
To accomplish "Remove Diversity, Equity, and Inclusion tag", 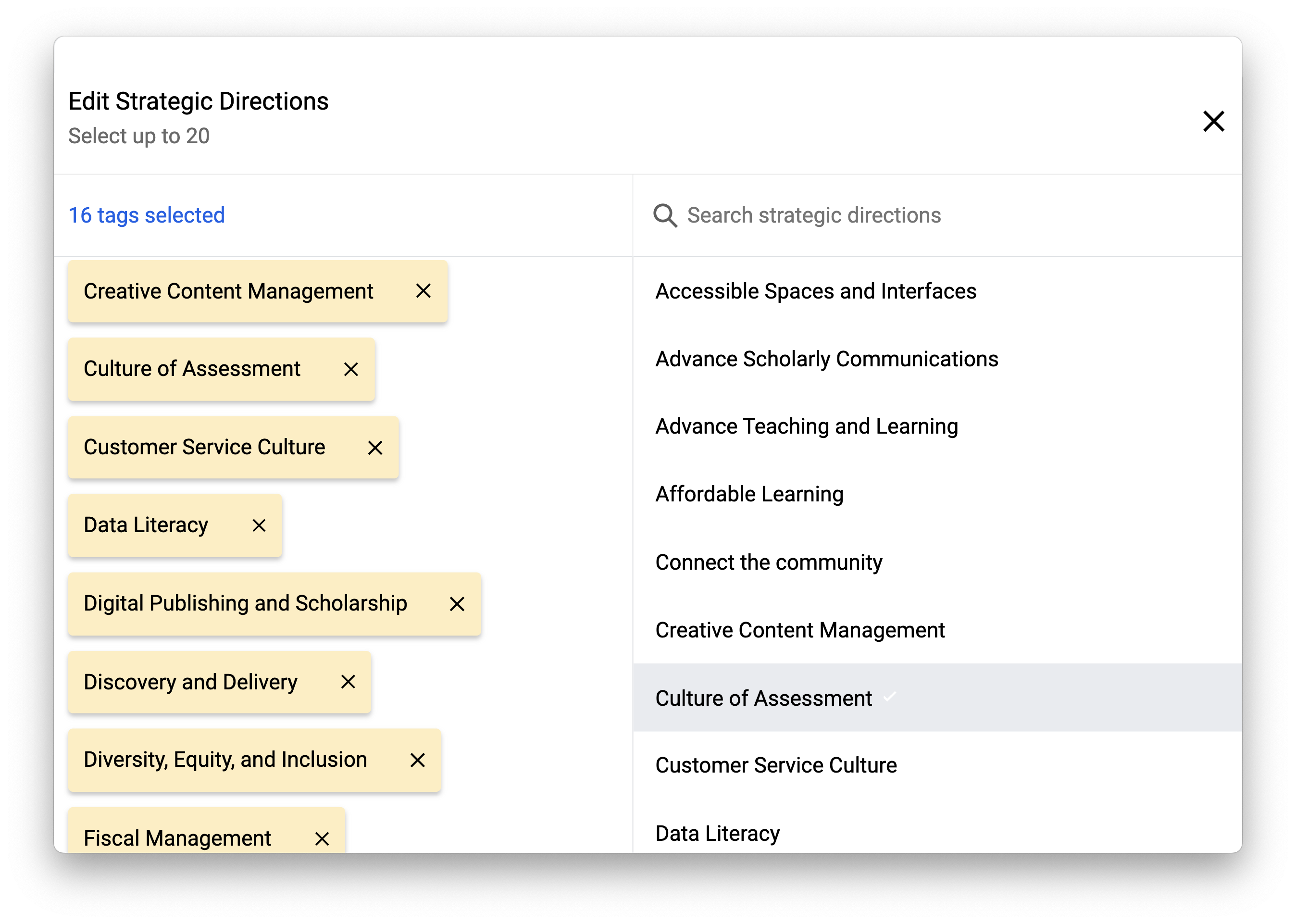I will pos(417,760).
